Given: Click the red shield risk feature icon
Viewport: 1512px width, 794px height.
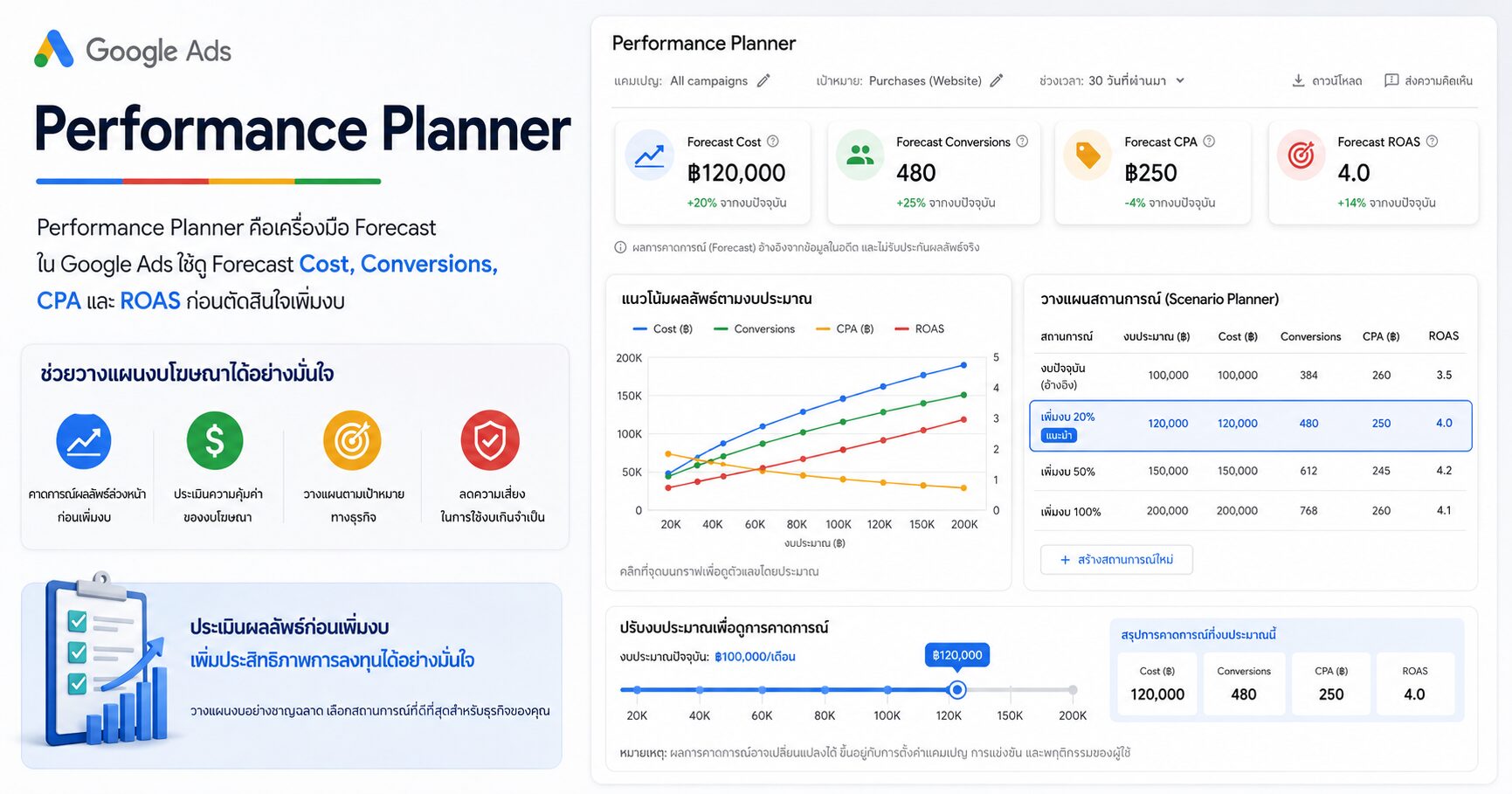Looking at the screenshot, I should point(490,440).
